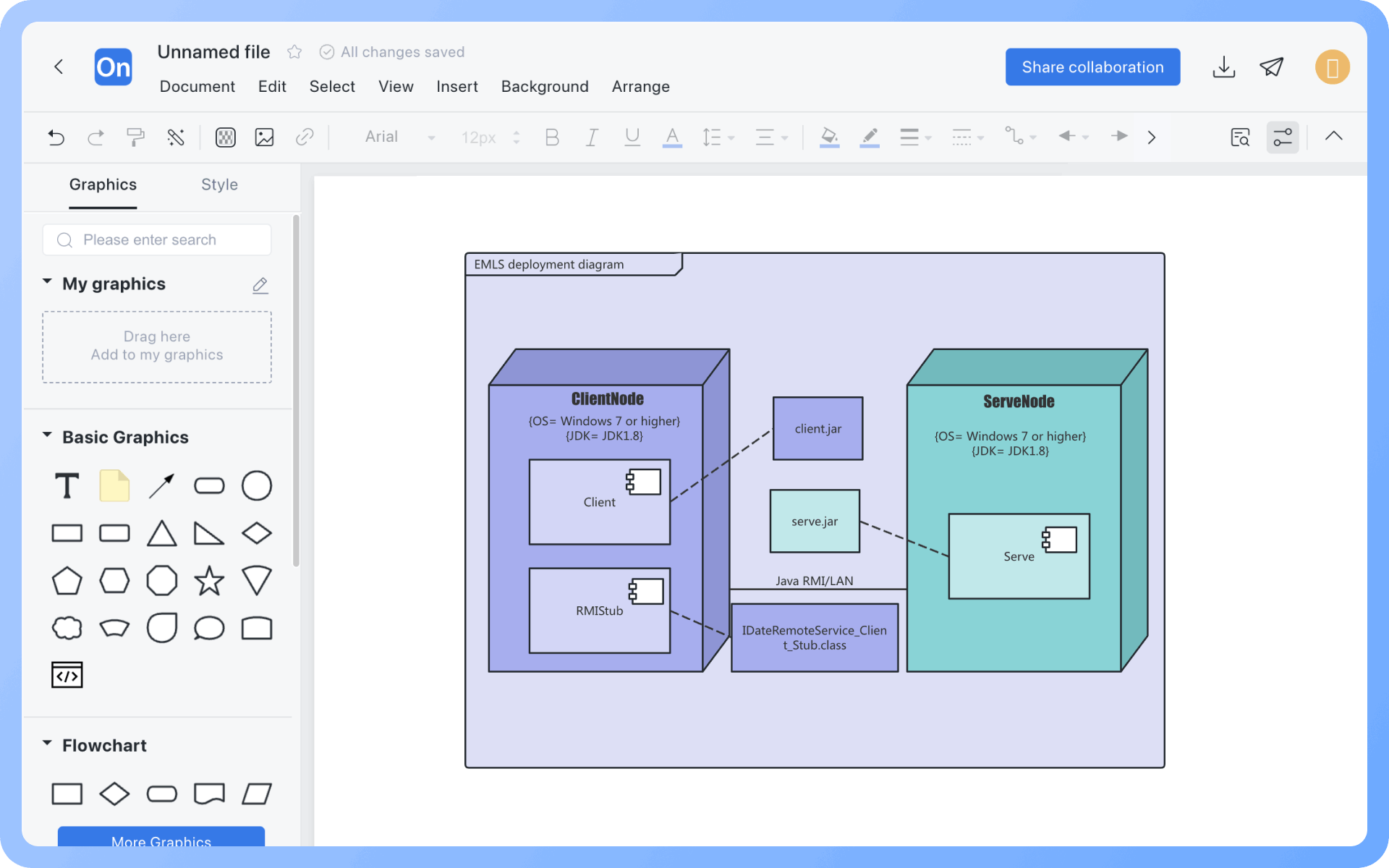Toggle underline formatting
Screen dimensions: 1389x868
632,137
